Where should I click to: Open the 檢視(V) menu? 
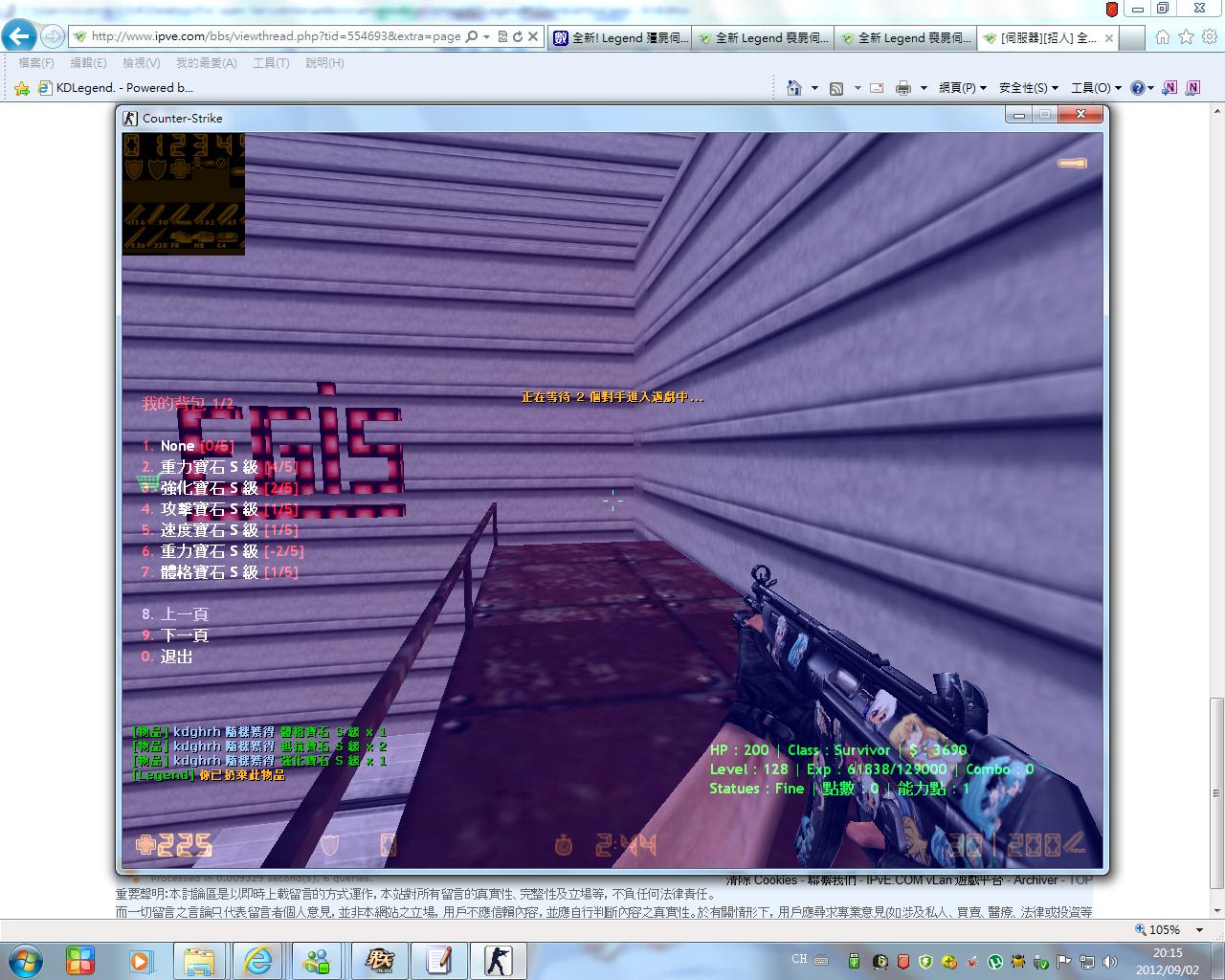coord(141,63)
